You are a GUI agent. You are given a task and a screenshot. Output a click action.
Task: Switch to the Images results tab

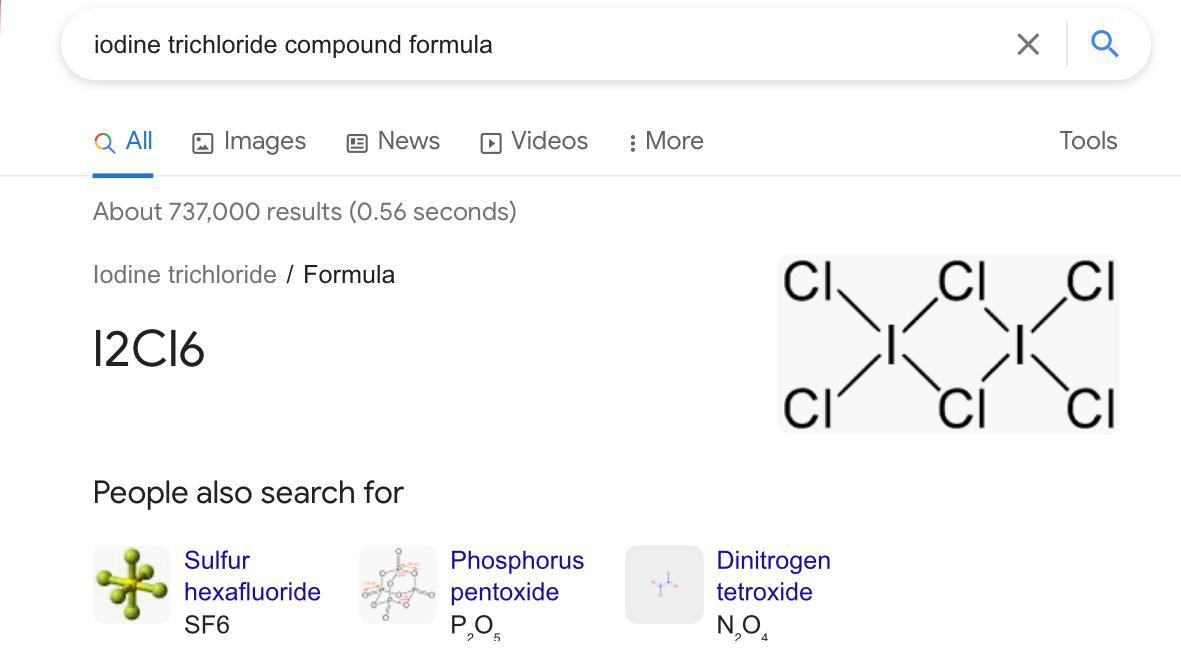(264, 141)
